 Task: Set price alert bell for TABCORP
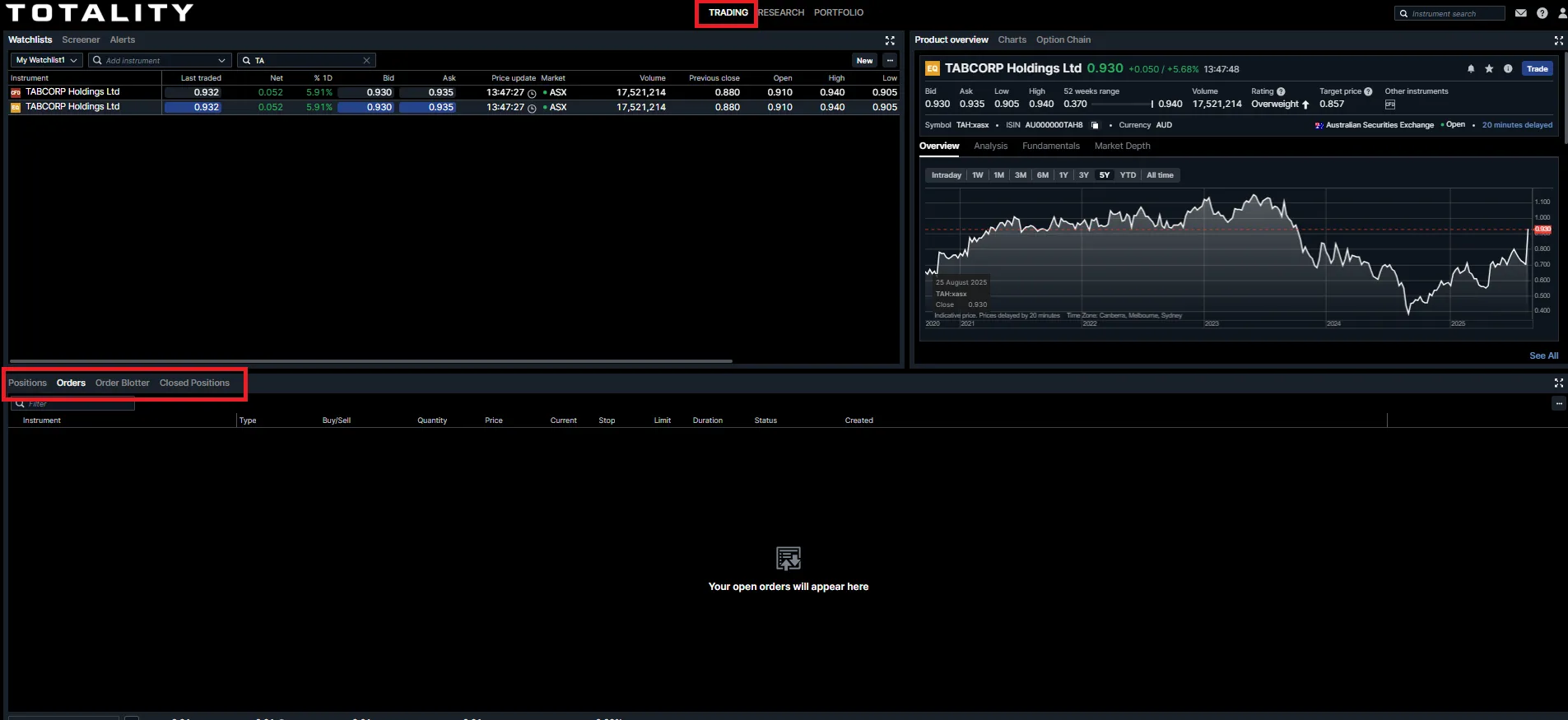click(1471, 69)
